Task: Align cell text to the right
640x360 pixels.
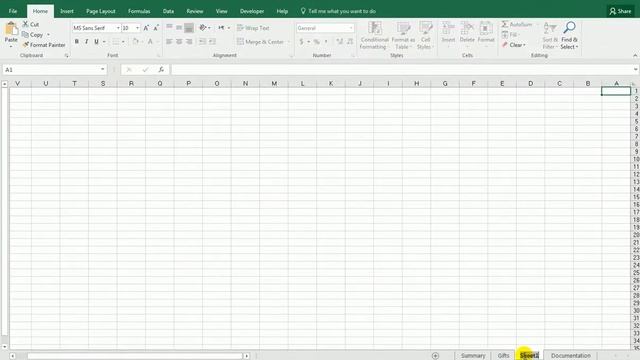Action: click(189, 41)
